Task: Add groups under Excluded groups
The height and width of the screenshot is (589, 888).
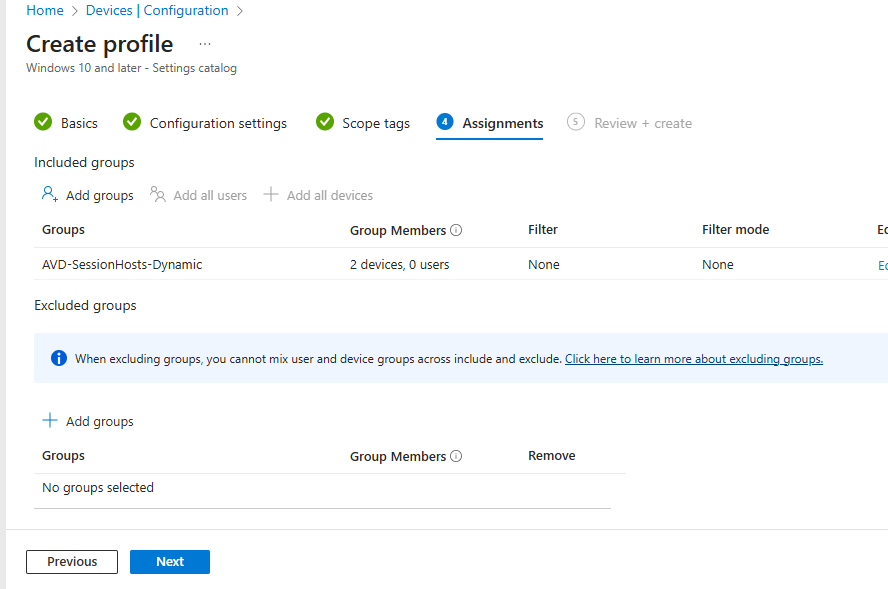Action: tap(88, 421)
